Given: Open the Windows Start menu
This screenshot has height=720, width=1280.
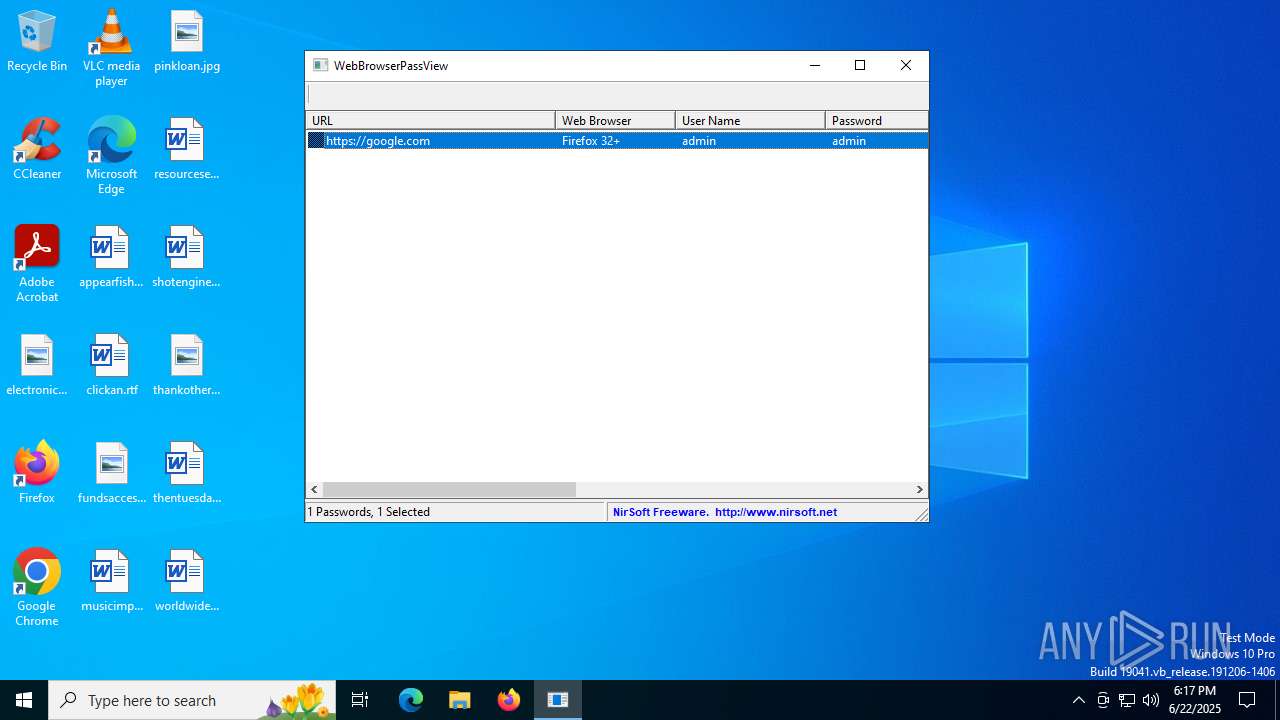Looking at the screenshot, I should pos(24,700).
